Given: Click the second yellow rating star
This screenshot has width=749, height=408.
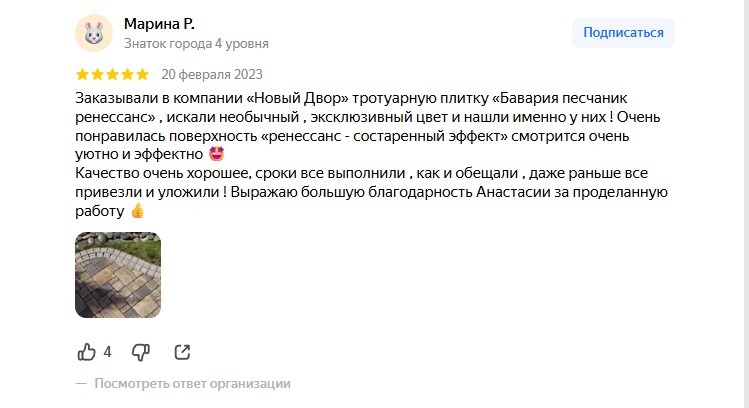Looking at the screenshot, I should [x=97, y=75].
